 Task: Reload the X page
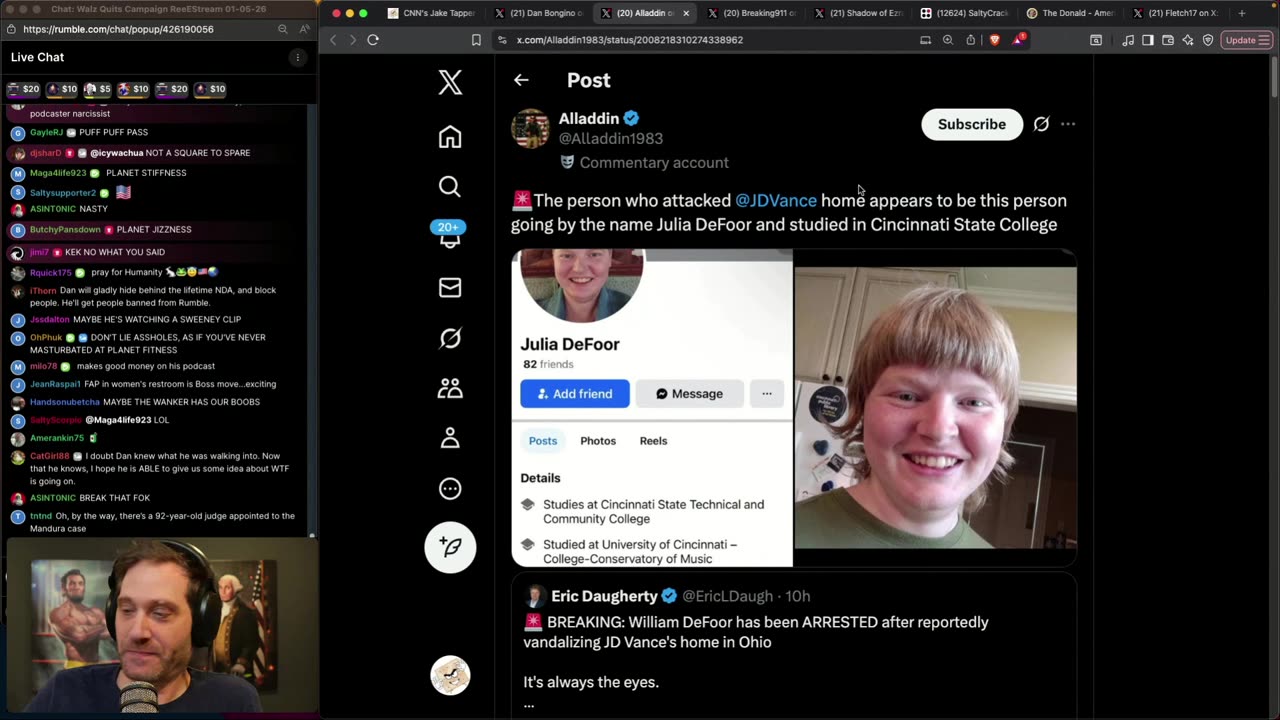(373, 40)
